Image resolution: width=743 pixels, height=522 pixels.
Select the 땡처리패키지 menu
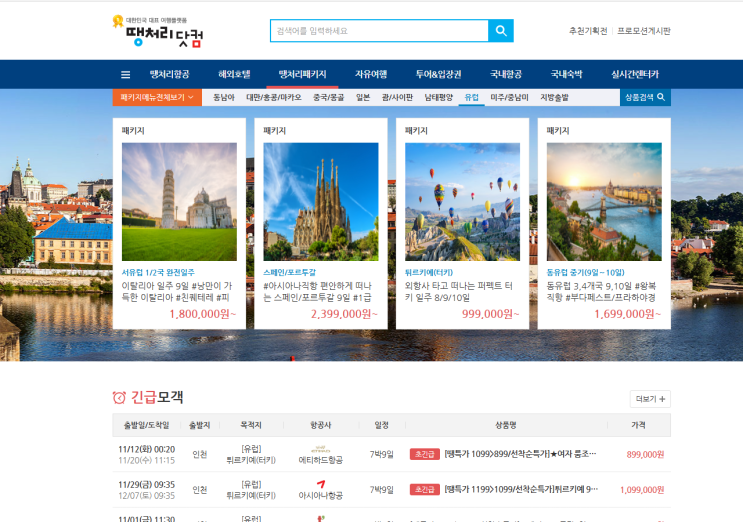pyautogui.click(x=302, y=74)
